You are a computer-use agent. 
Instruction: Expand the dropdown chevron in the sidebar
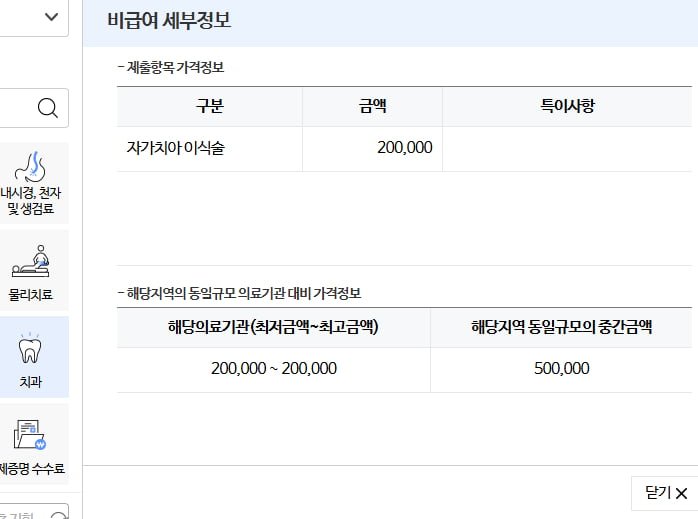coord(52,17)
